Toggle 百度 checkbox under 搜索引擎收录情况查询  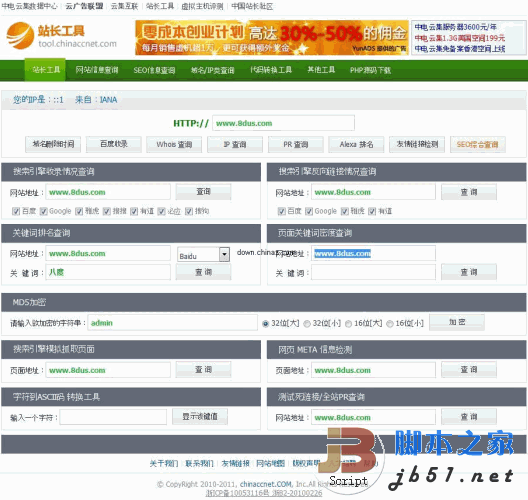click(16, 211)
